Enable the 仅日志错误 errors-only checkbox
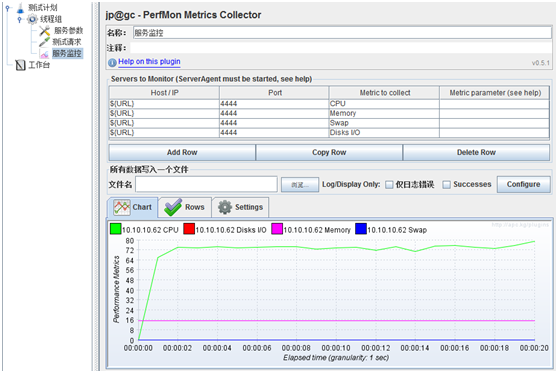This screenshot has width=558, height=373. [389, 185]
